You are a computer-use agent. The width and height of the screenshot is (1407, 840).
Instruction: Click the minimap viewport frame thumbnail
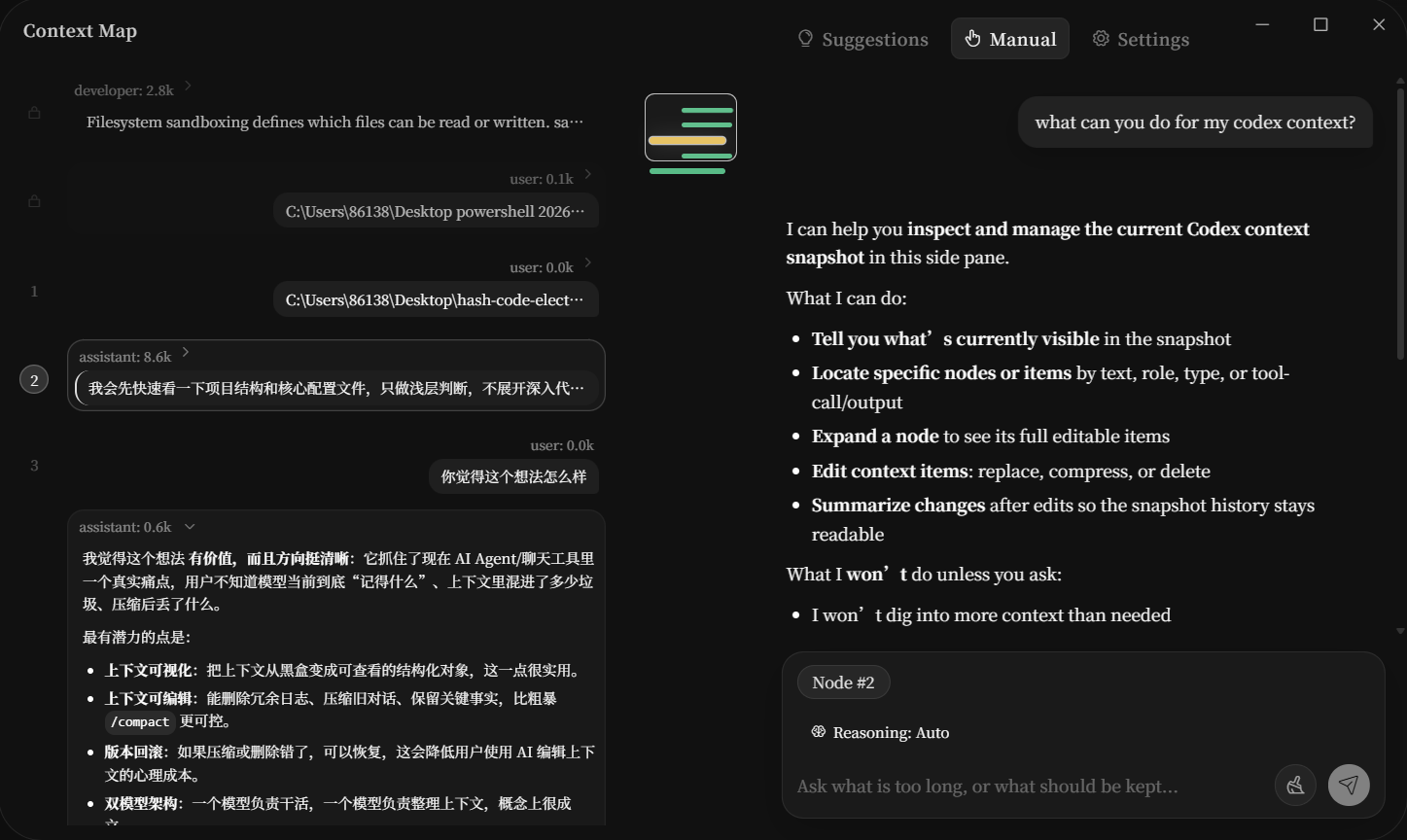(x=690, y=127)
